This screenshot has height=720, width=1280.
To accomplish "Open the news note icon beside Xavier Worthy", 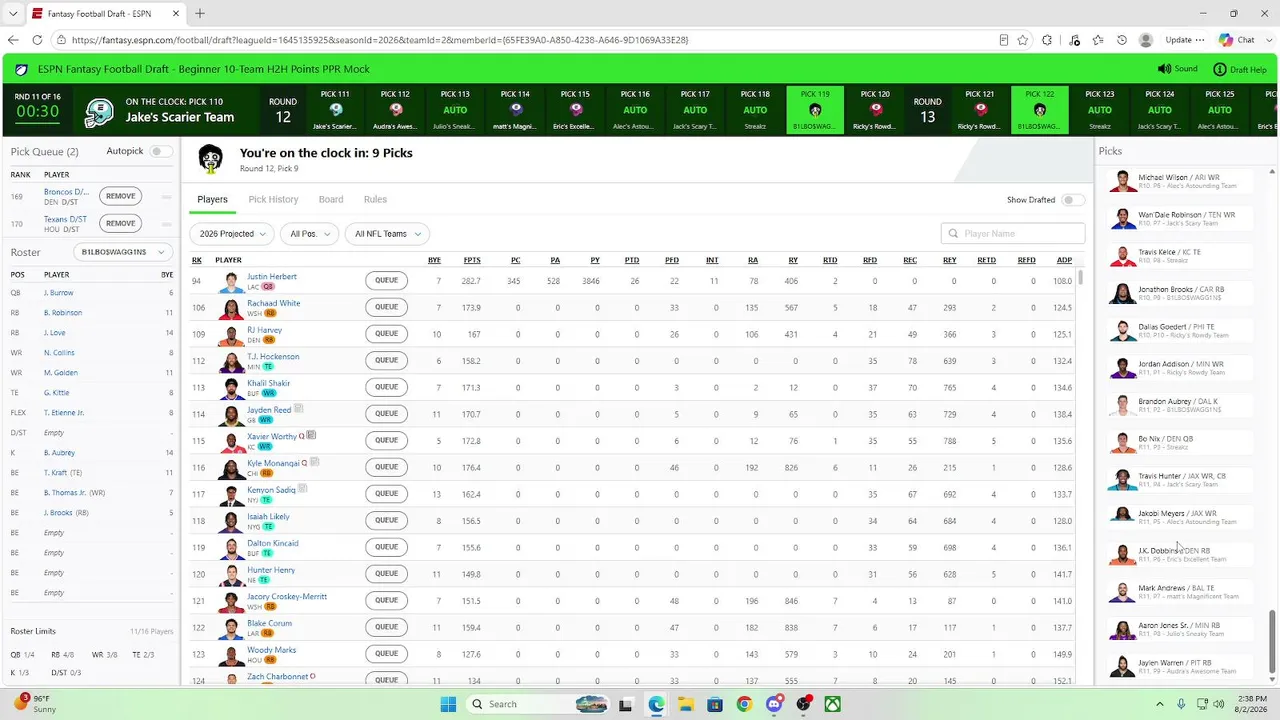I will (x=312, y=436).
